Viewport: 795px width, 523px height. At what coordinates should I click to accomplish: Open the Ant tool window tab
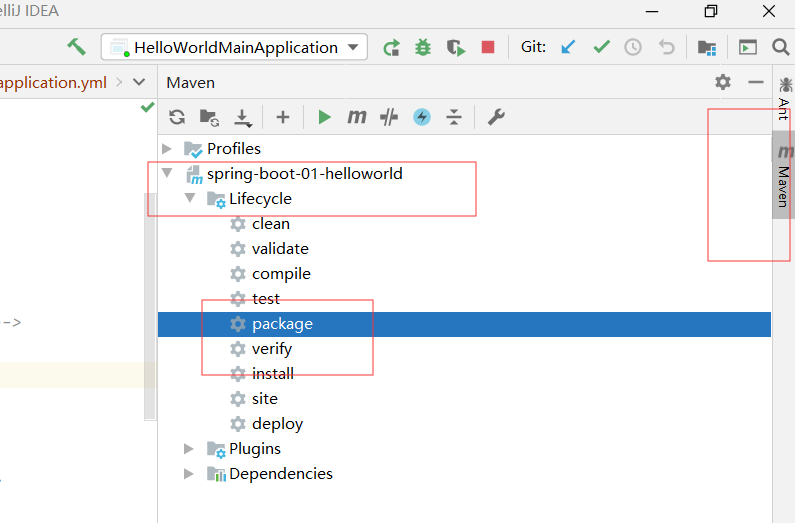click(784, 103)
